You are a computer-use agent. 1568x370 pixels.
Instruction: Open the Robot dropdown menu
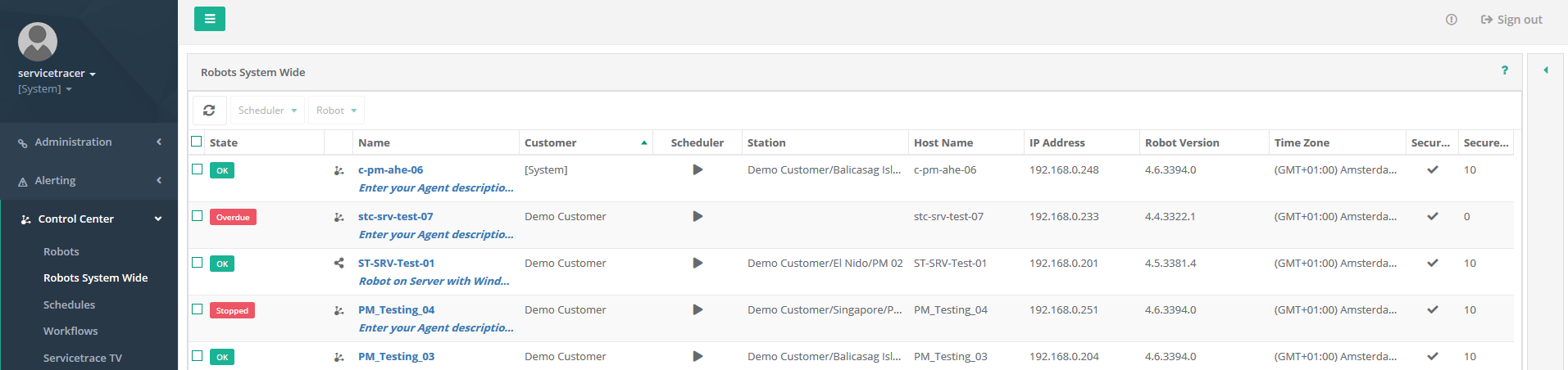tap(336, 111)
